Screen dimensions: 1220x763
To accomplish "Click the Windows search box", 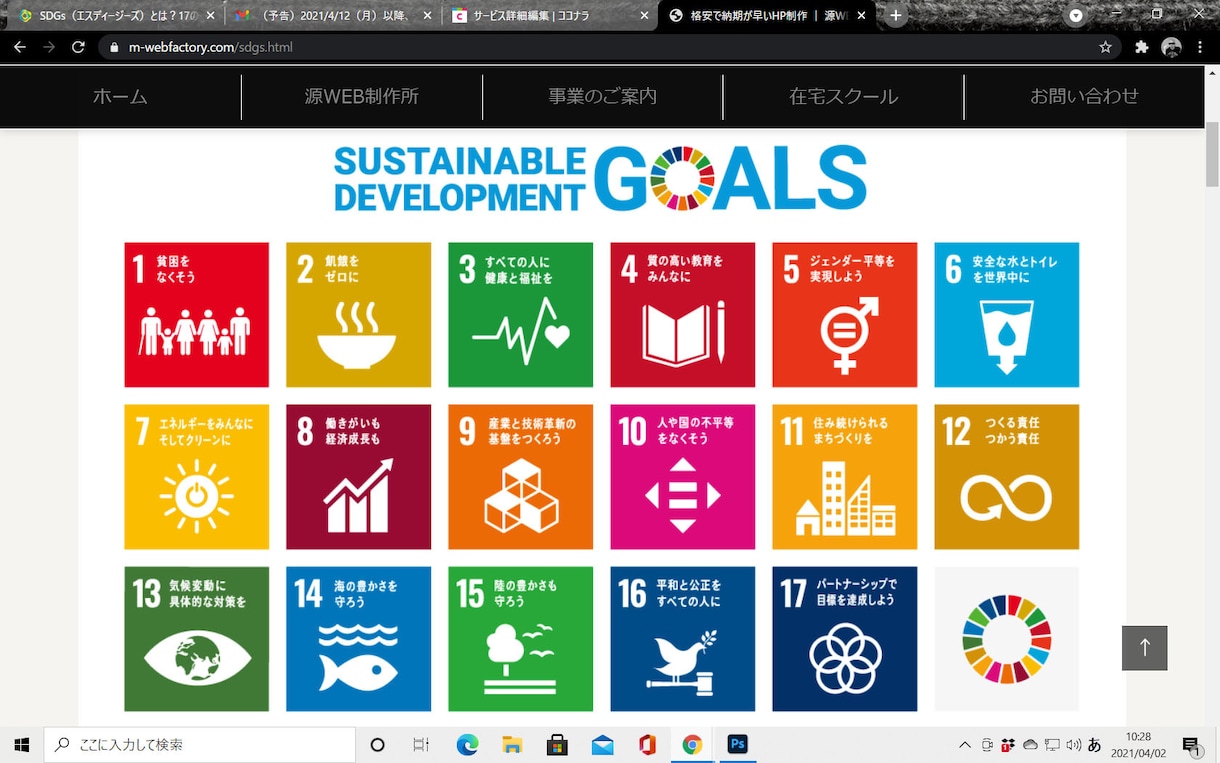I will pos(200,745).
